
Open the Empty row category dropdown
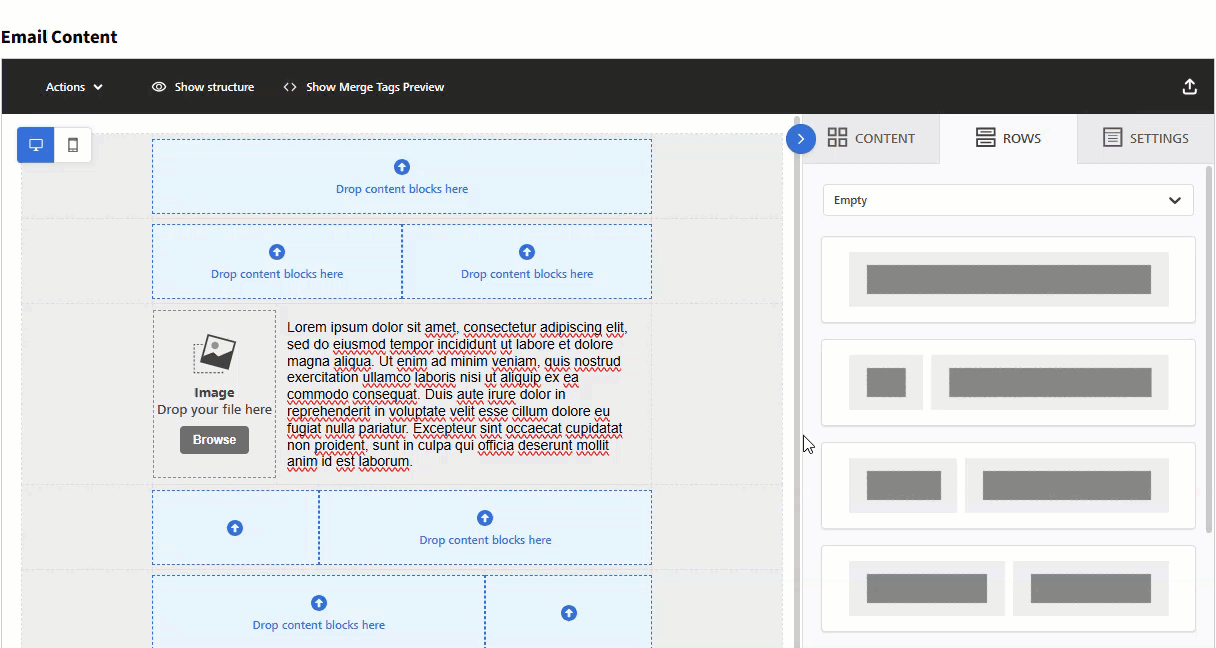click(1007, 200)
